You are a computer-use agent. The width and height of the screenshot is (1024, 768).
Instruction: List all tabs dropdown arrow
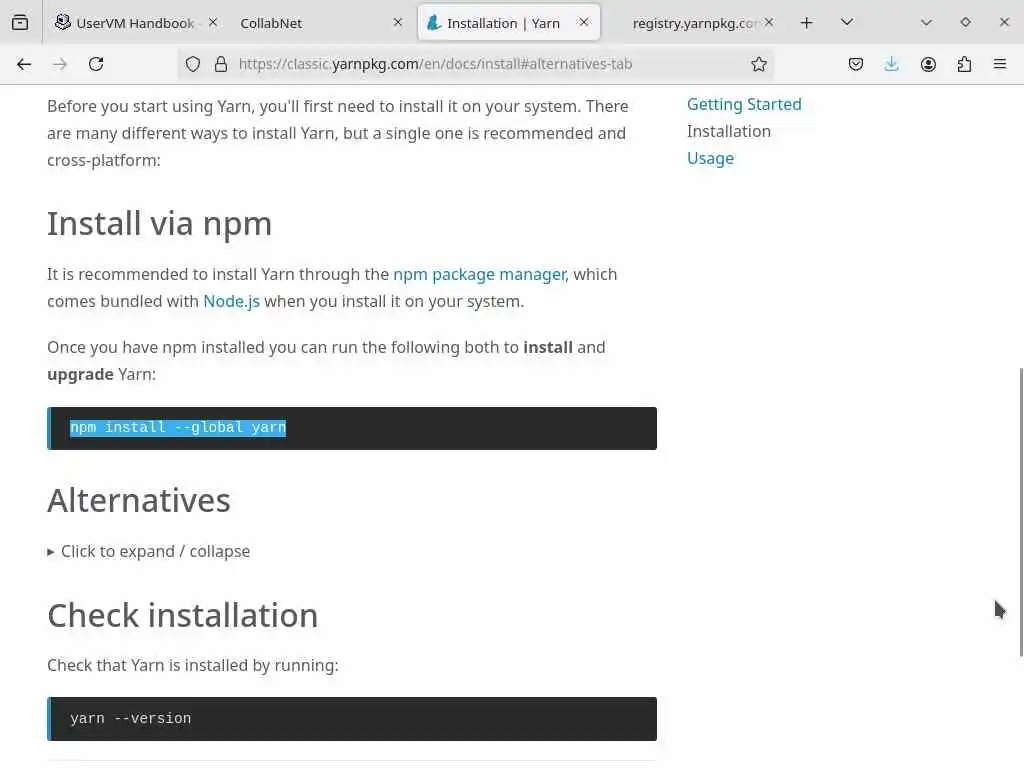point(847,22)
